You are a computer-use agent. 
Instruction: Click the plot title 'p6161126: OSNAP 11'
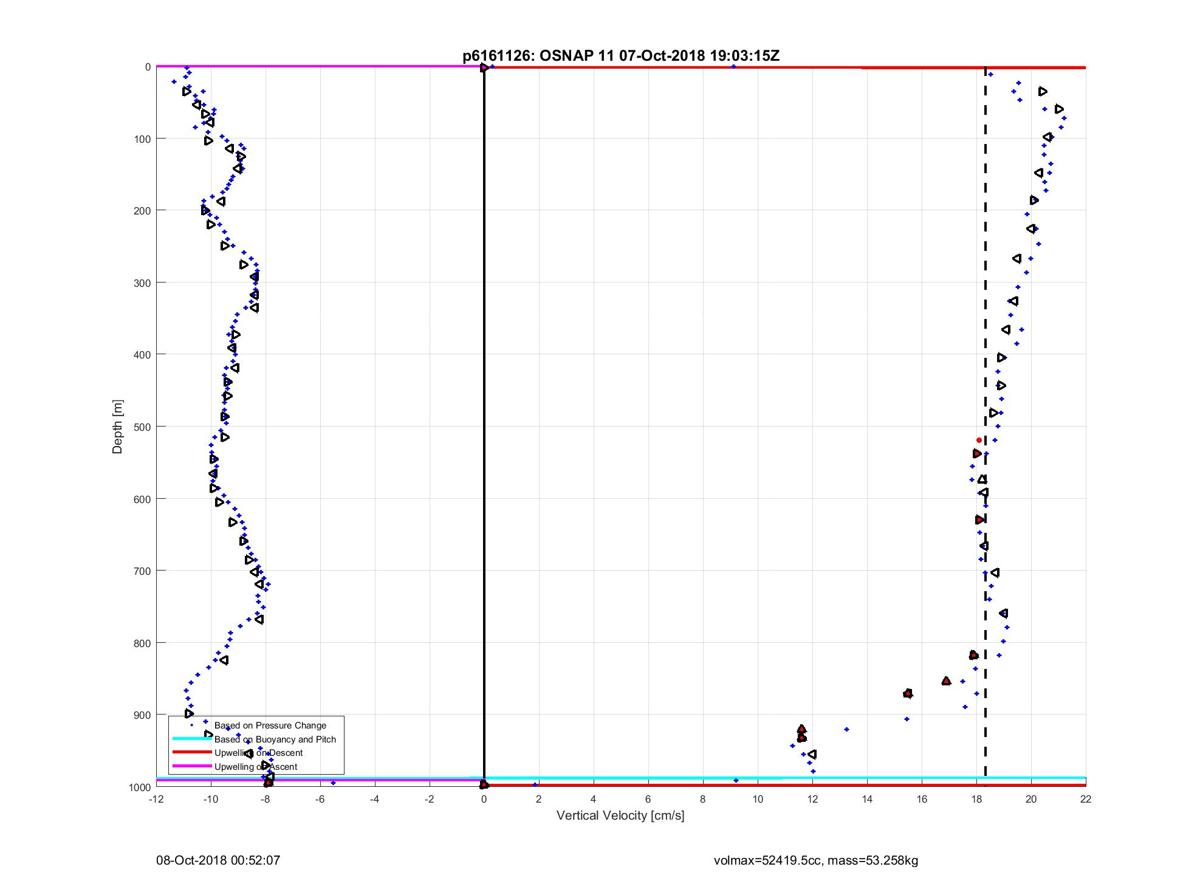(539, 55)
